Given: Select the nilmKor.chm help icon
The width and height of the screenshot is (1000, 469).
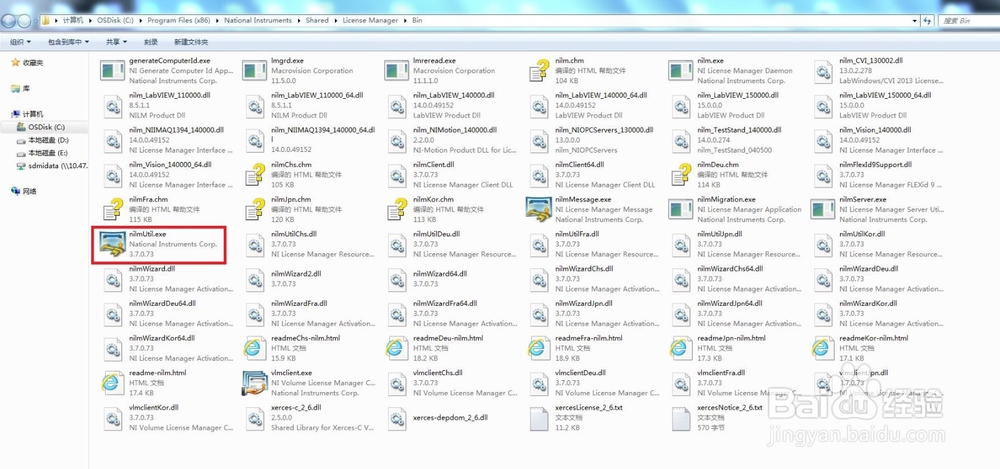Looking at the screenshot, I should click(x=397, y=209).
